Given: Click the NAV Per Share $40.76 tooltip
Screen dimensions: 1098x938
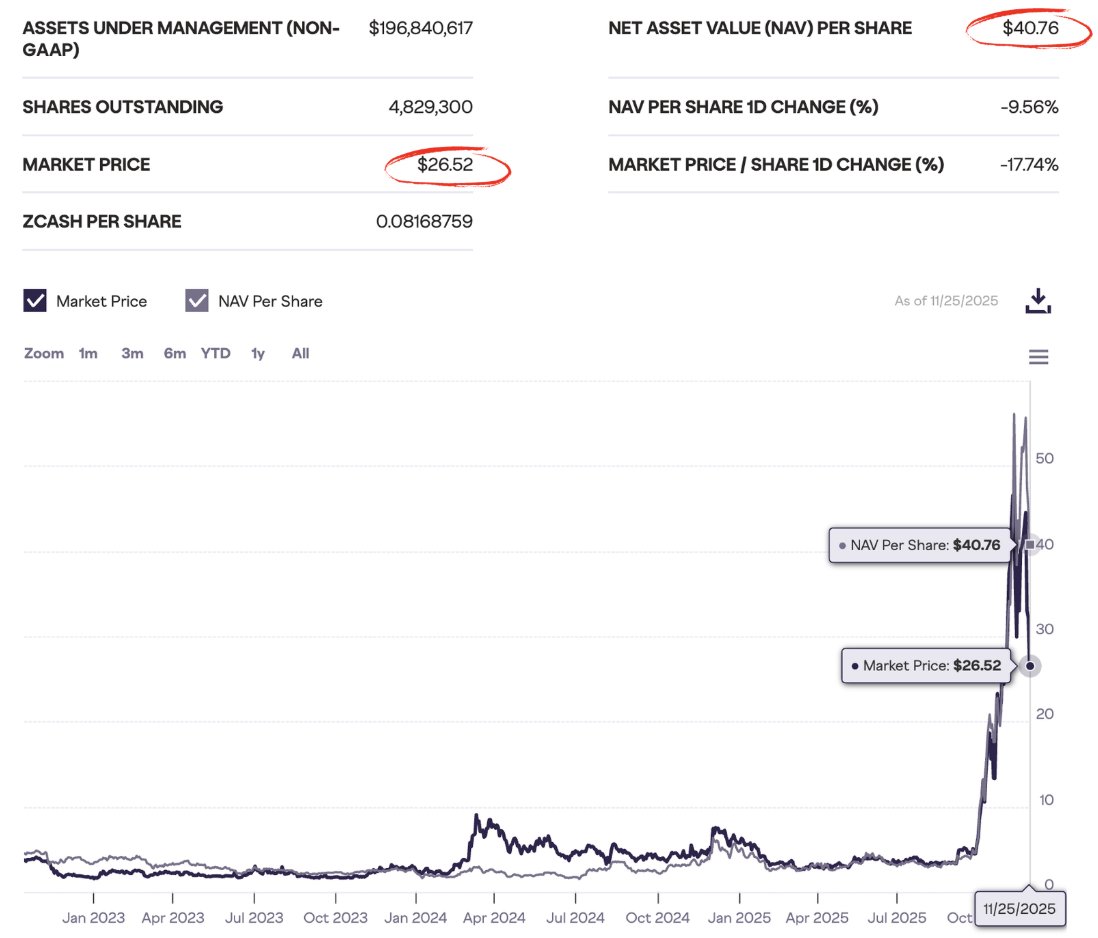Looking at the screenshot, I should (x=920, y=546).
